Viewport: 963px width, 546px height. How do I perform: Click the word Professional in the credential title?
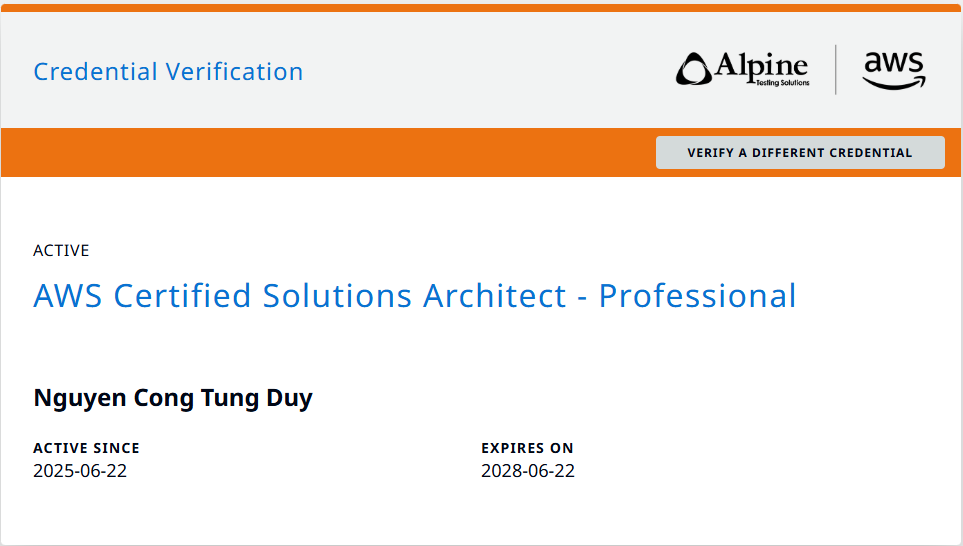click(x=697, y=296)
